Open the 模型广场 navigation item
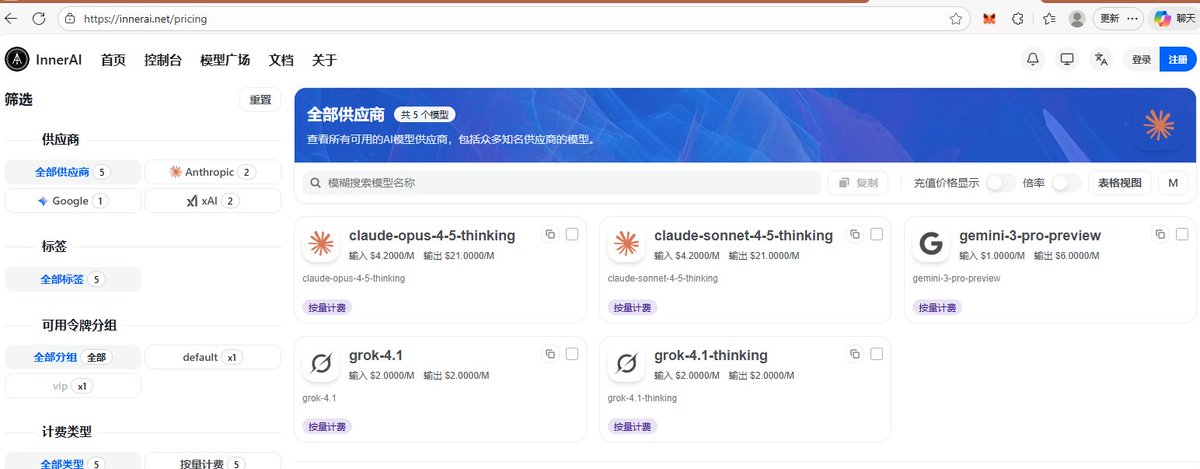Viewport: 1200px width, 469px height. (225, 60)
